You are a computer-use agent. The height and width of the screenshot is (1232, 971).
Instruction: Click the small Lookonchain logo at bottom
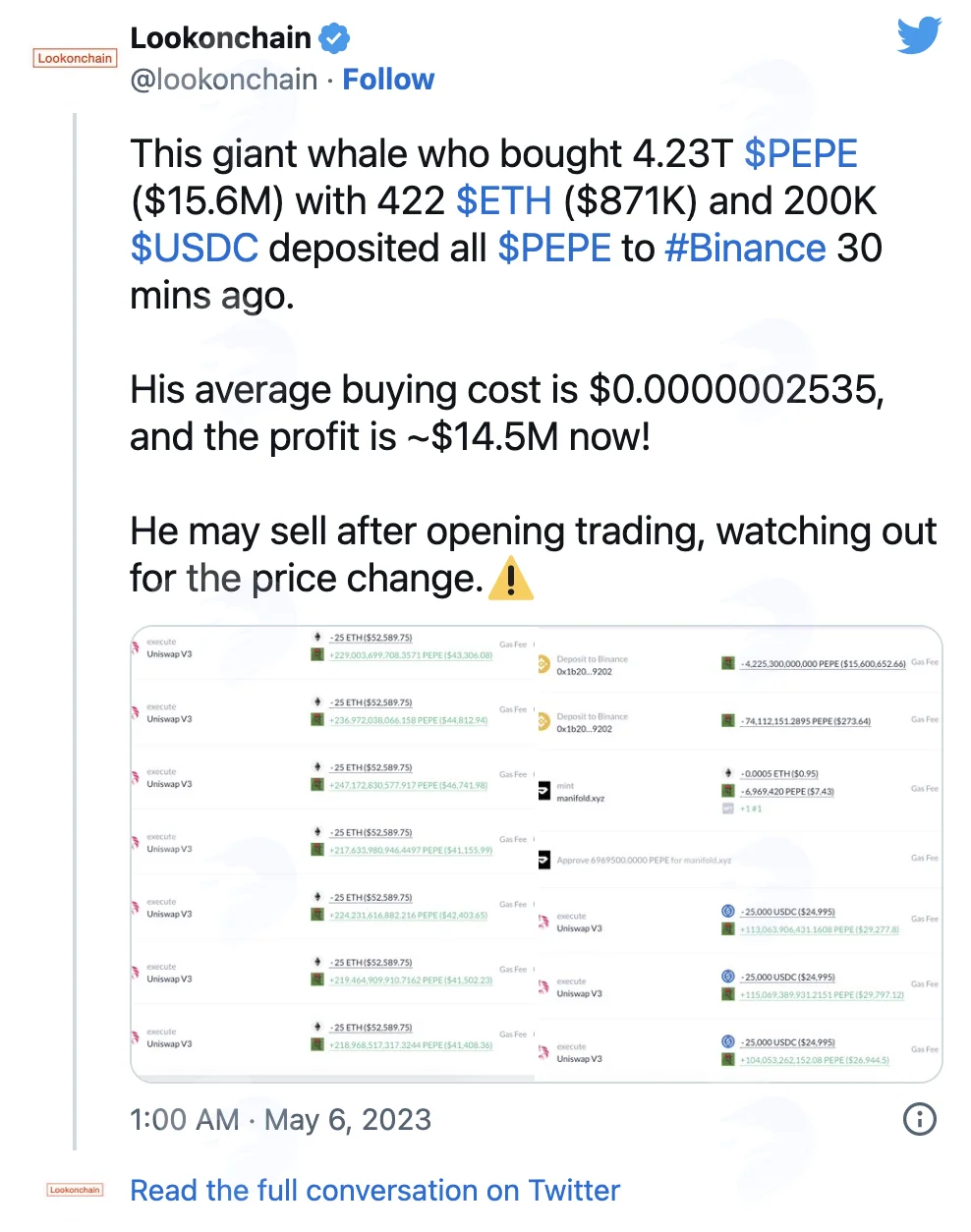coord(75,1190)
